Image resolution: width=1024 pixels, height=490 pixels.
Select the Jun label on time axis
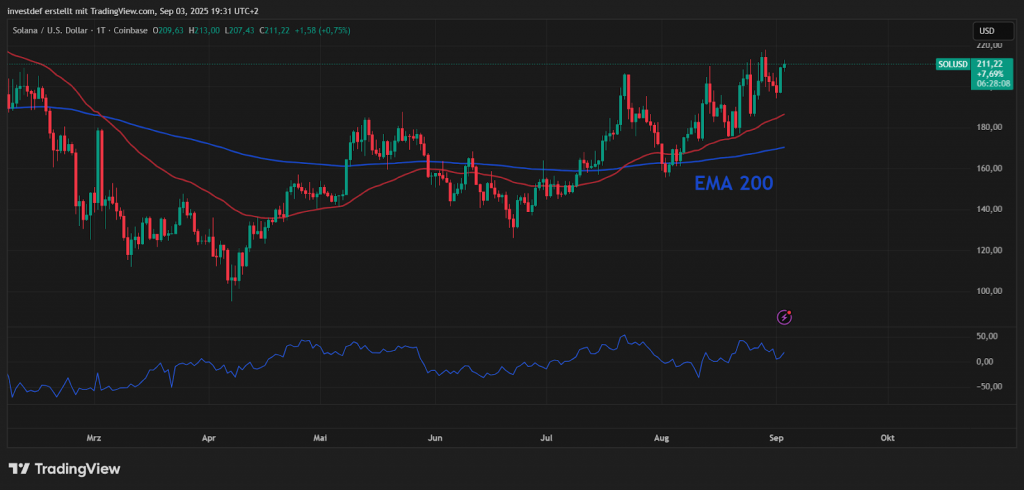coord(435,438)
